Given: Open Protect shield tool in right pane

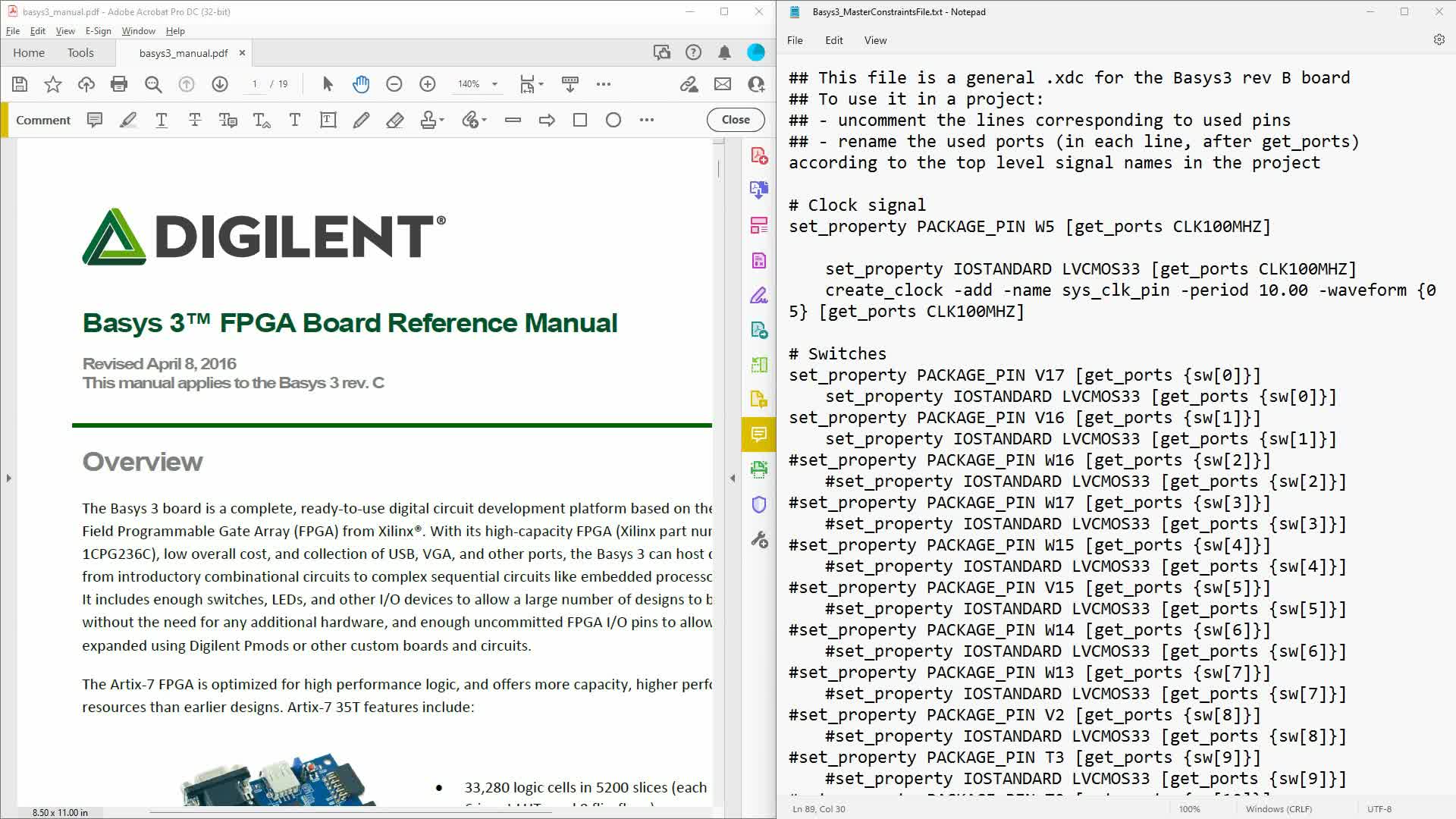Looking at the screenshot, I should pyautogui.click(x=759, y=504).
